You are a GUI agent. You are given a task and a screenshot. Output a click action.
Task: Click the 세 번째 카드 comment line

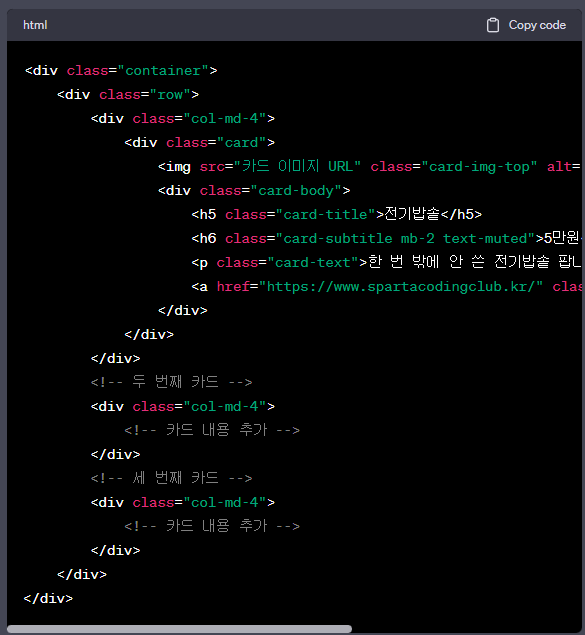[171, 478]
